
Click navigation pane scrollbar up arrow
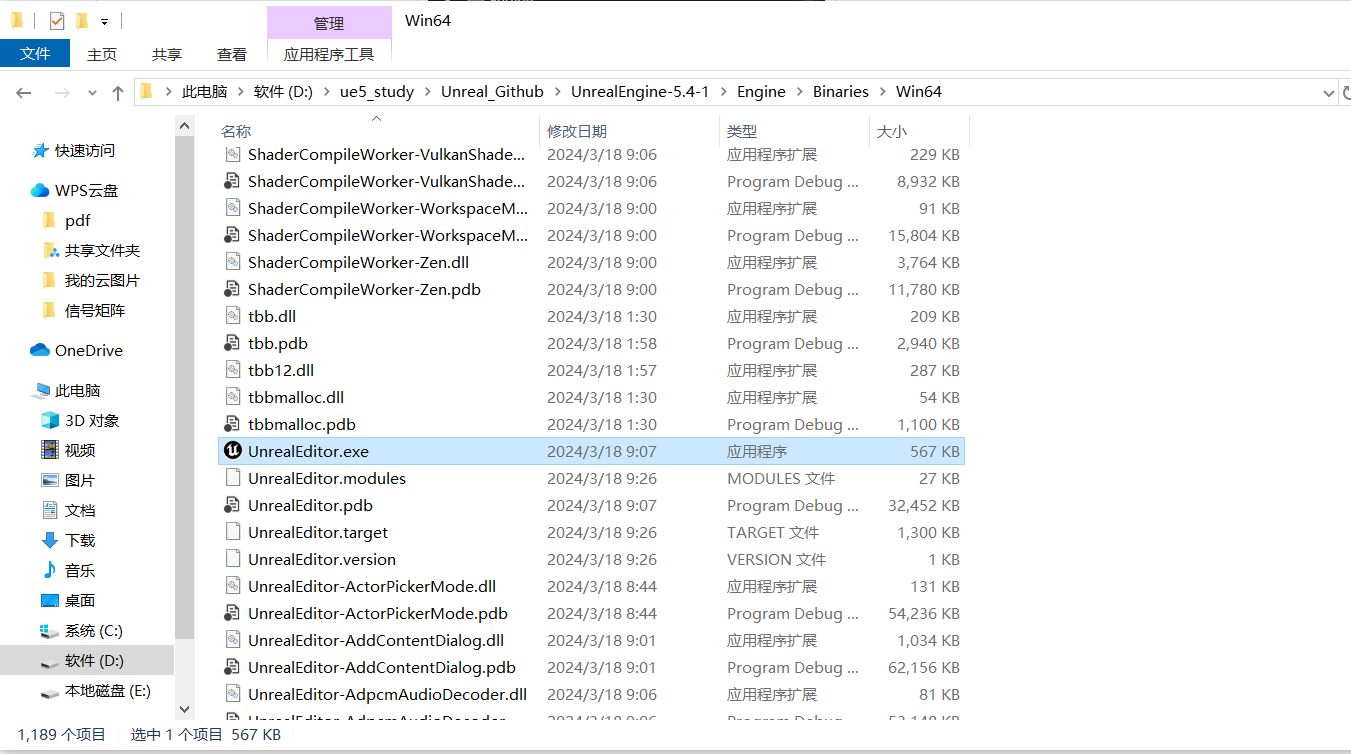[x=184, y=126]
